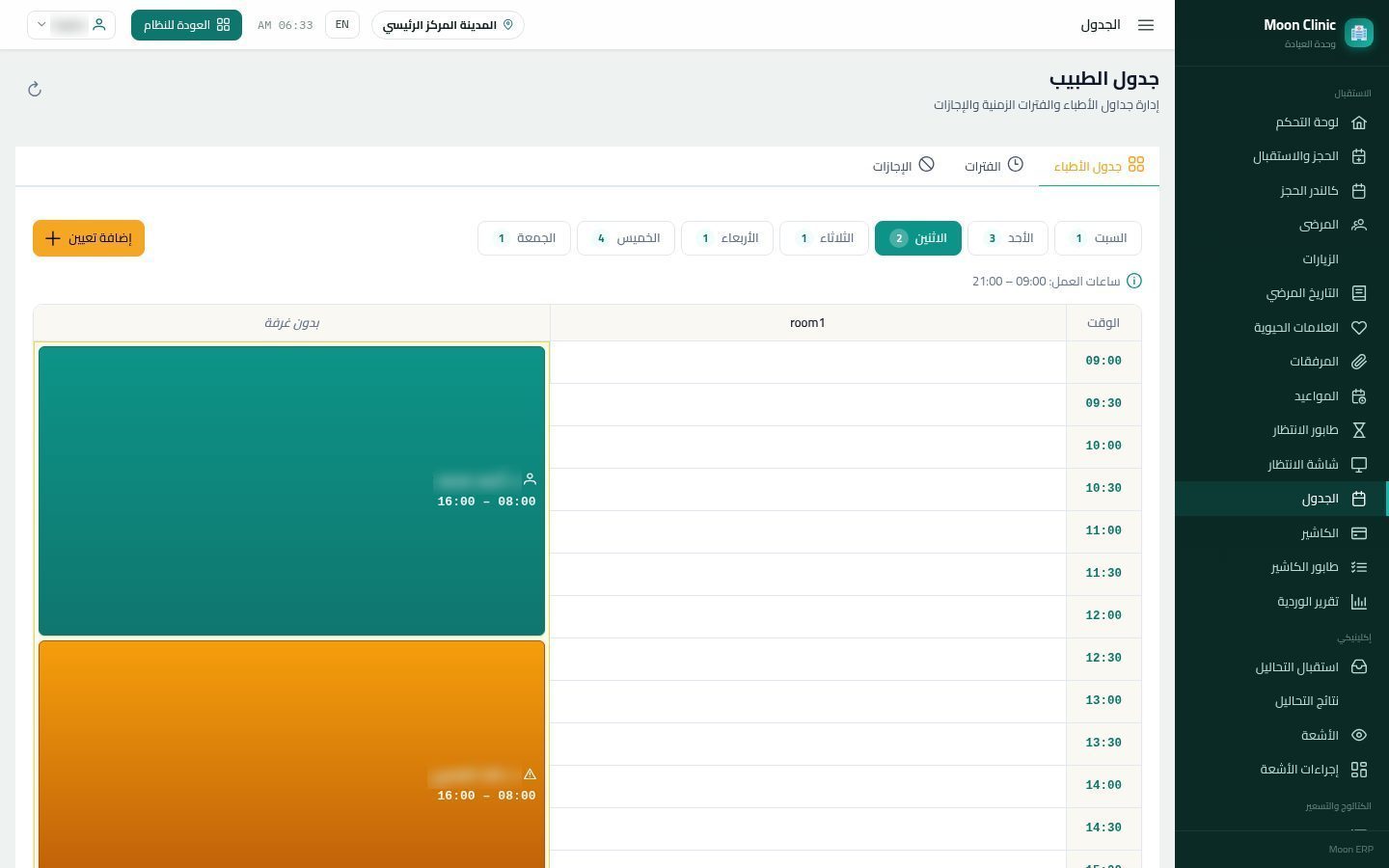Open the hamburger menu icon
The image size is (1389, 868).
coord(1146,25)
